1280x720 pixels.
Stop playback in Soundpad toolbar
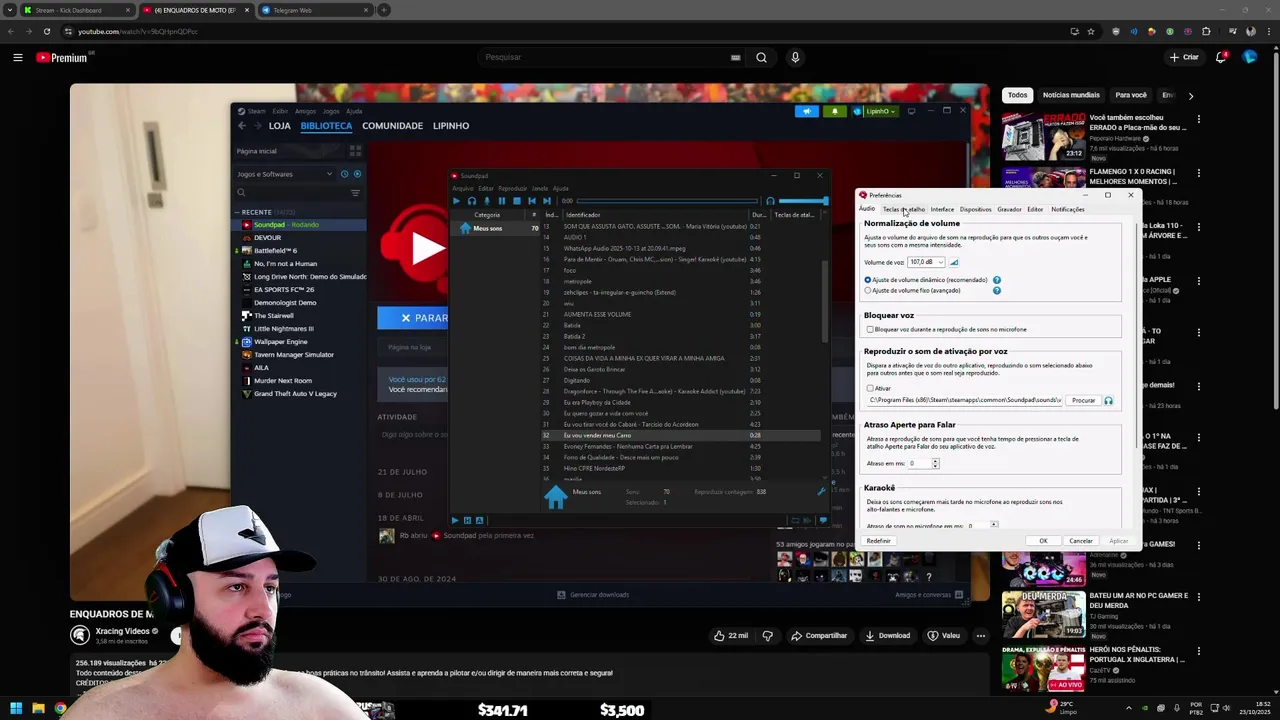pyautogui.click(x=517, y=201)
